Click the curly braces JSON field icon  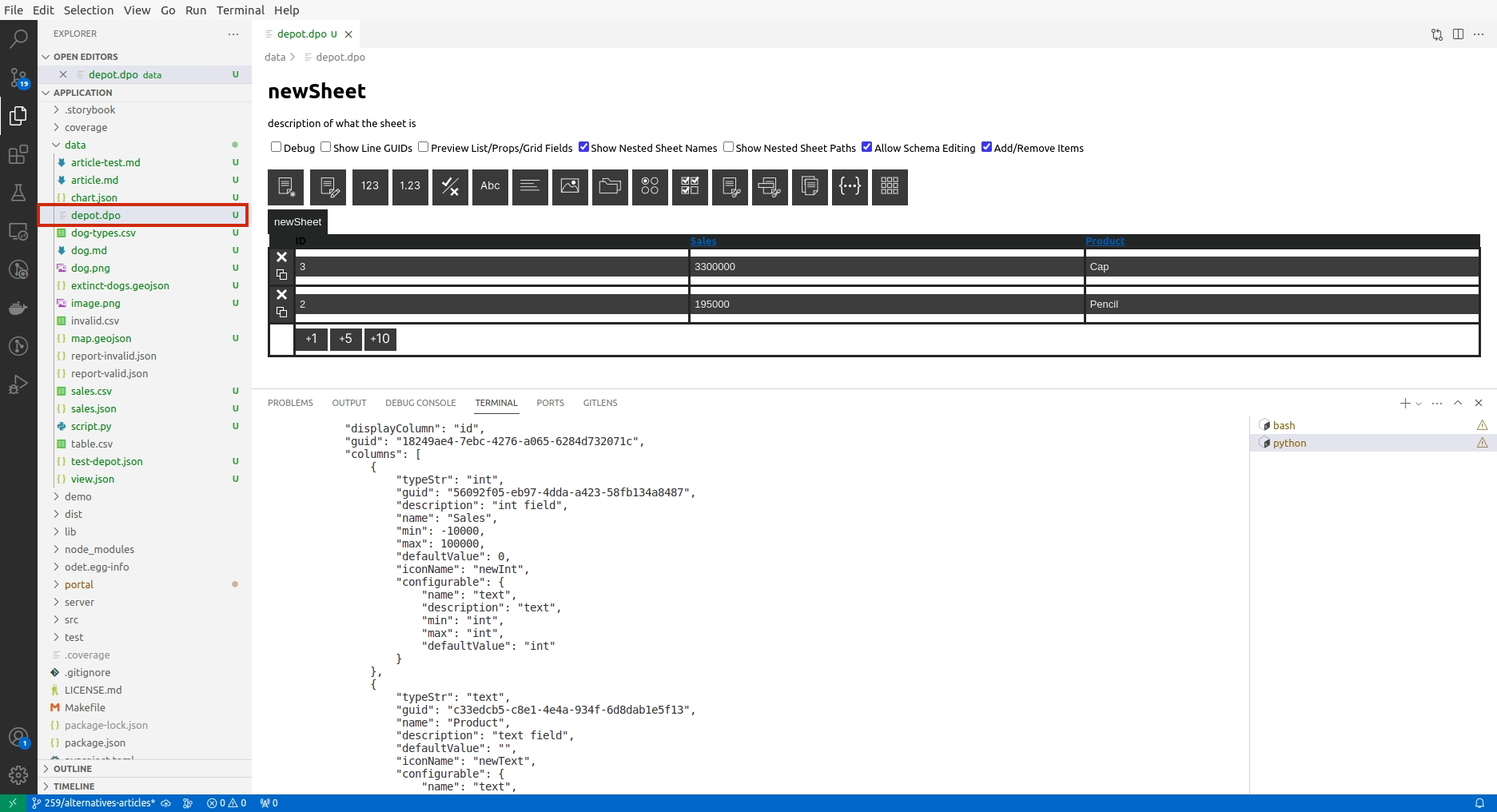click(850, 187)
